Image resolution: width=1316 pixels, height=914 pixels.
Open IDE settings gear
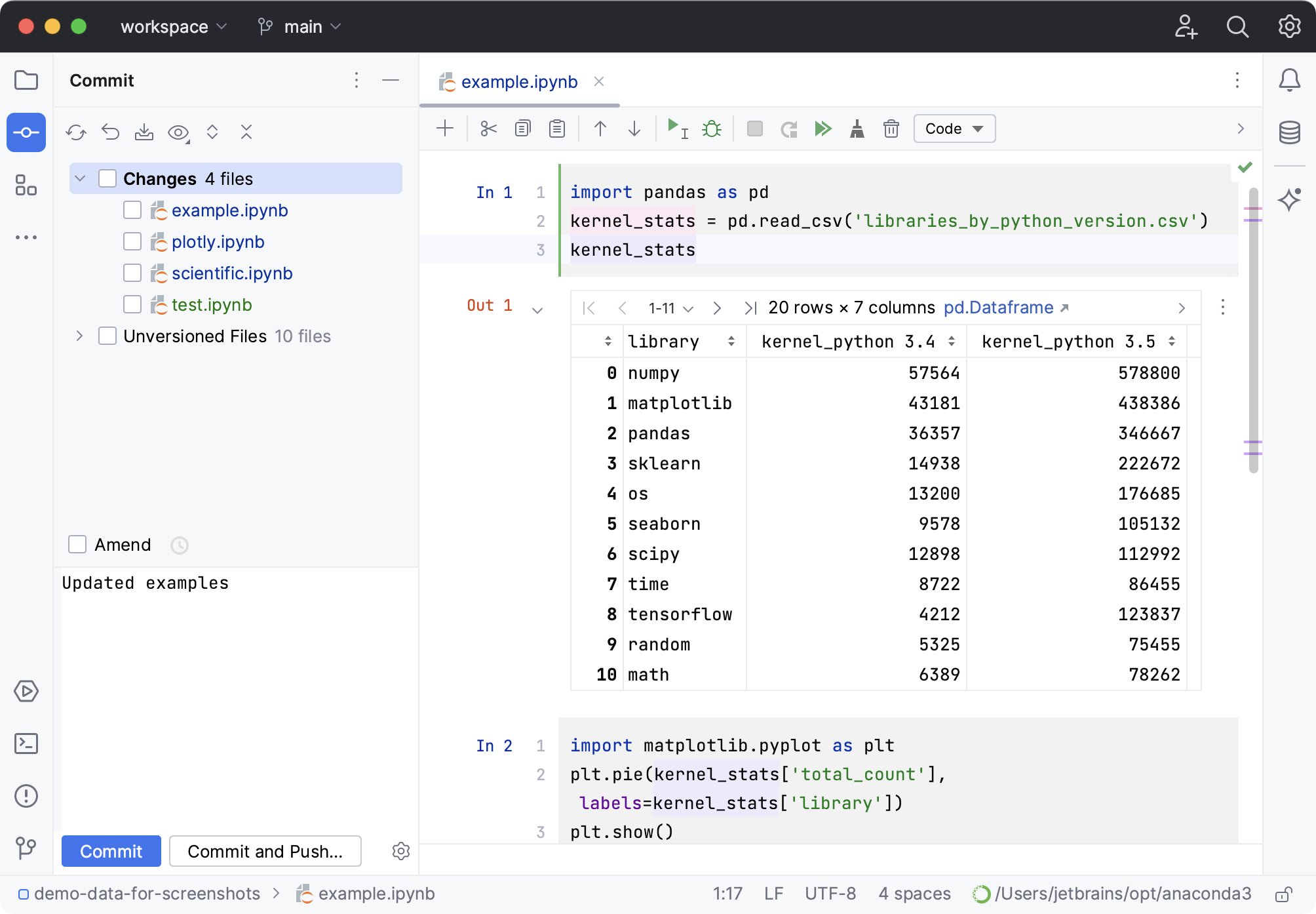coord(1290,27)
